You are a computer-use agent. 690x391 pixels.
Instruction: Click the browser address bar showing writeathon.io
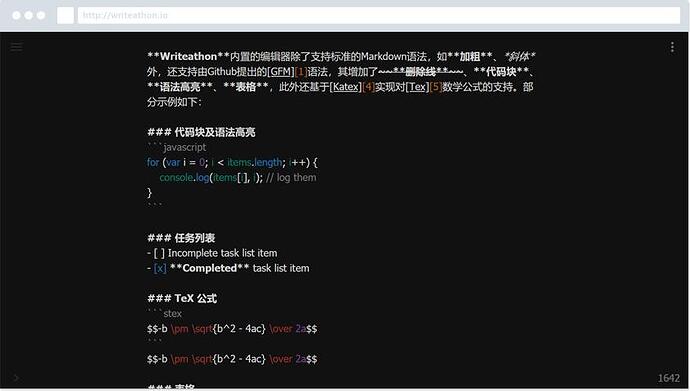coord(378,15)
